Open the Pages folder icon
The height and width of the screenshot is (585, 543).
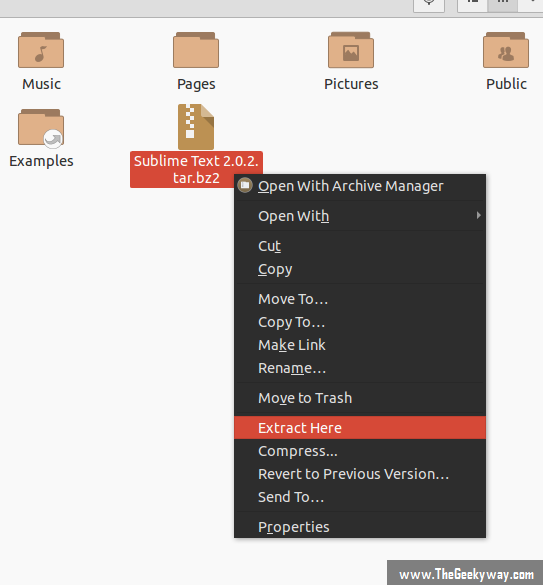196,50
